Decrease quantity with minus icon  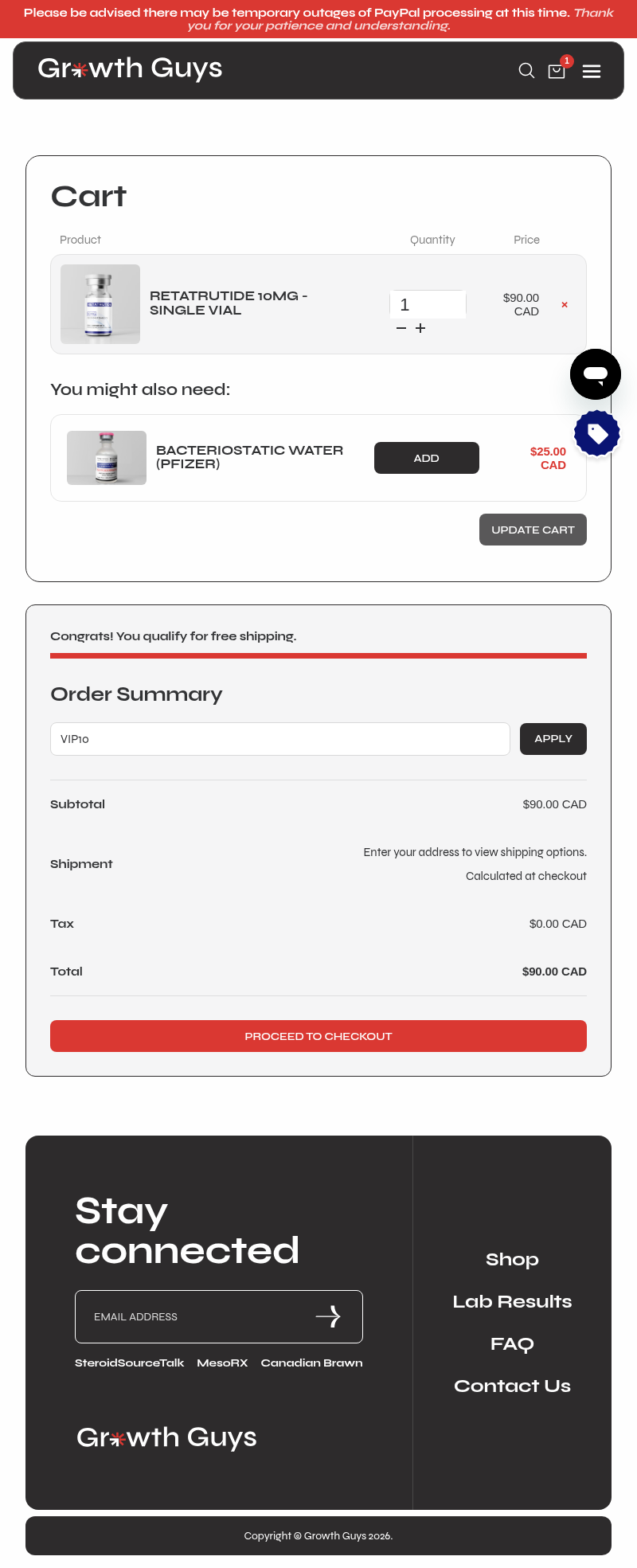click(401, 328)
